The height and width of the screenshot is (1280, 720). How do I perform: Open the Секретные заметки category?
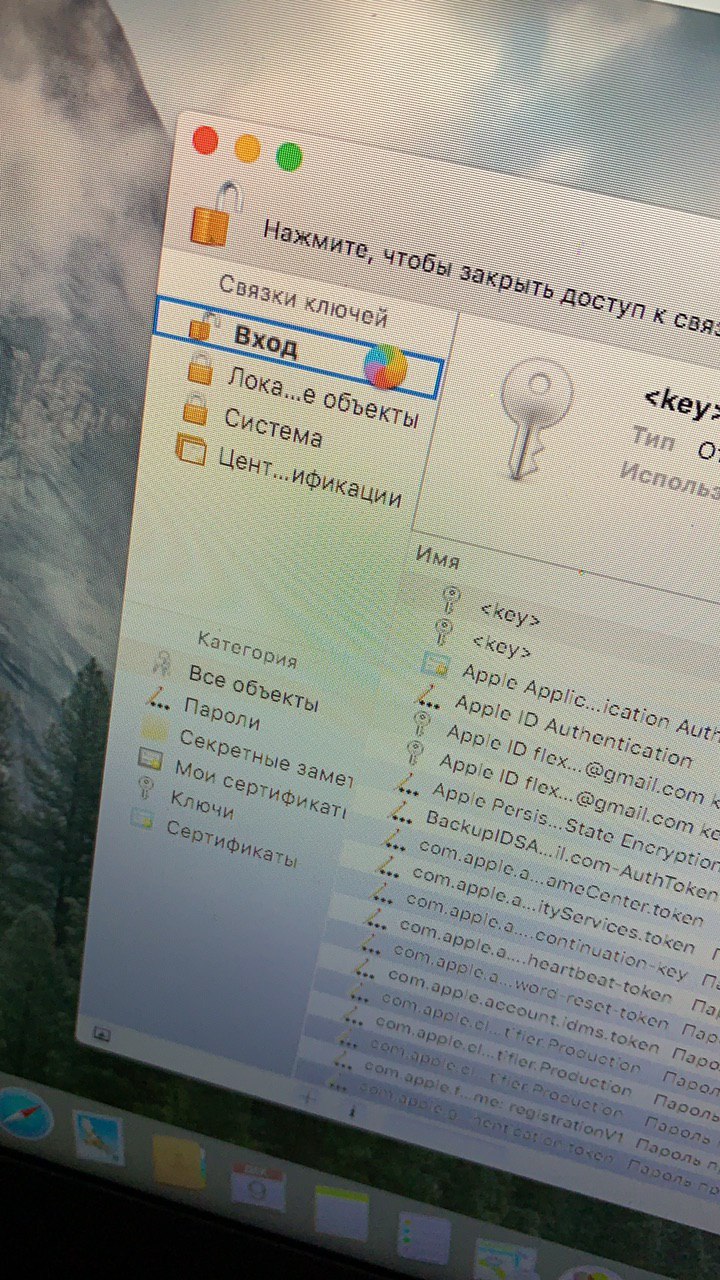click(265, 758)
